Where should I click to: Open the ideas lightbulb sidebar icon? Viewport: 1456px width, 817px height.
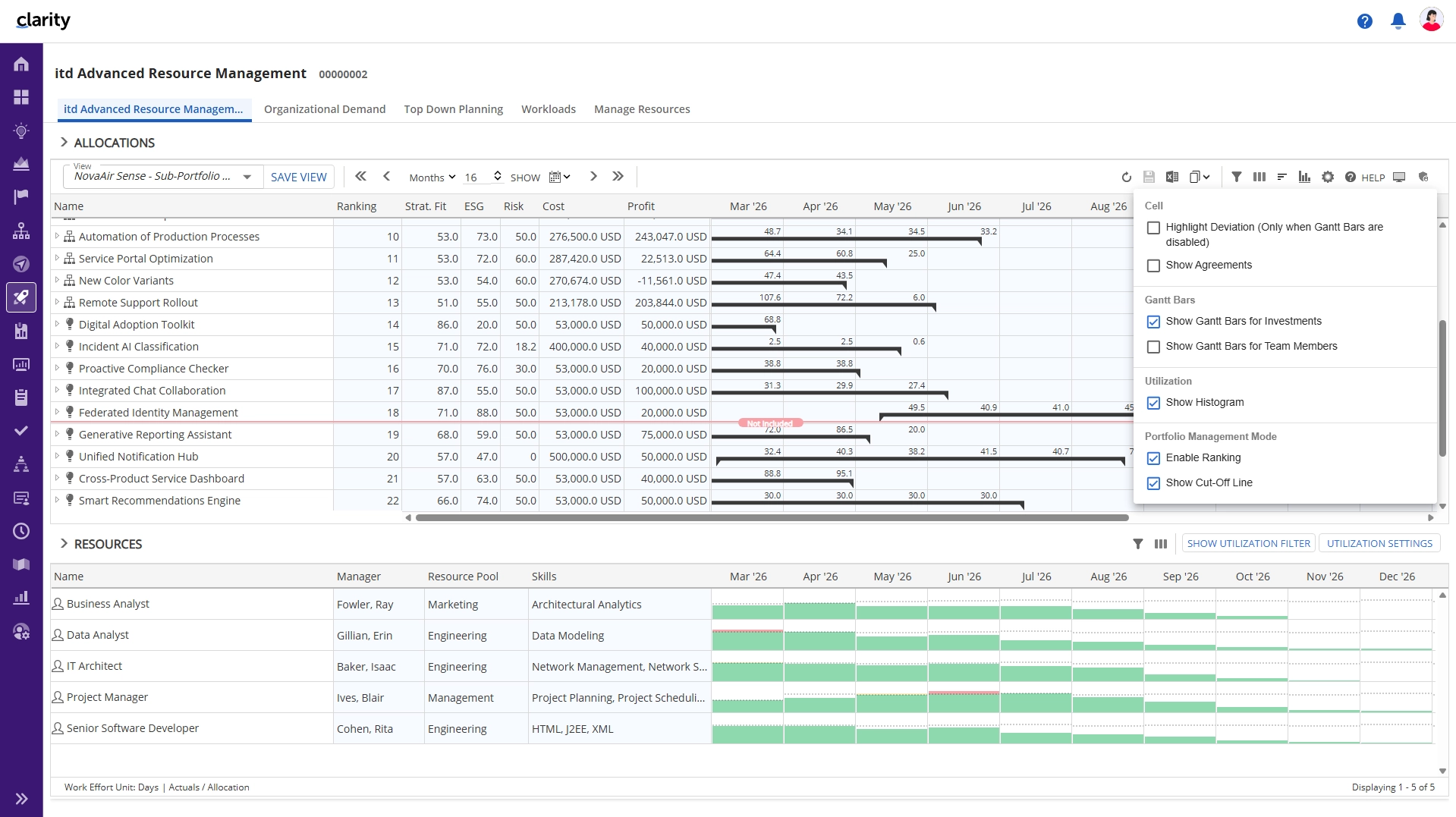[21, 130]
